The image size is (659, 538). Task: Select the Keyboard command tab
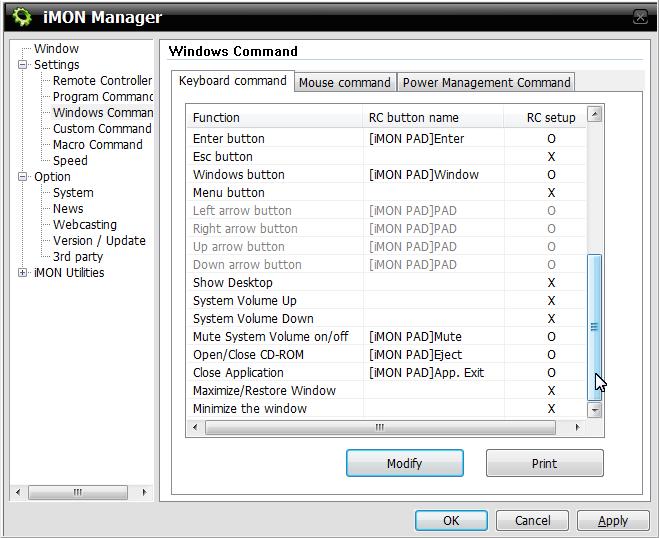coord(232,81)
